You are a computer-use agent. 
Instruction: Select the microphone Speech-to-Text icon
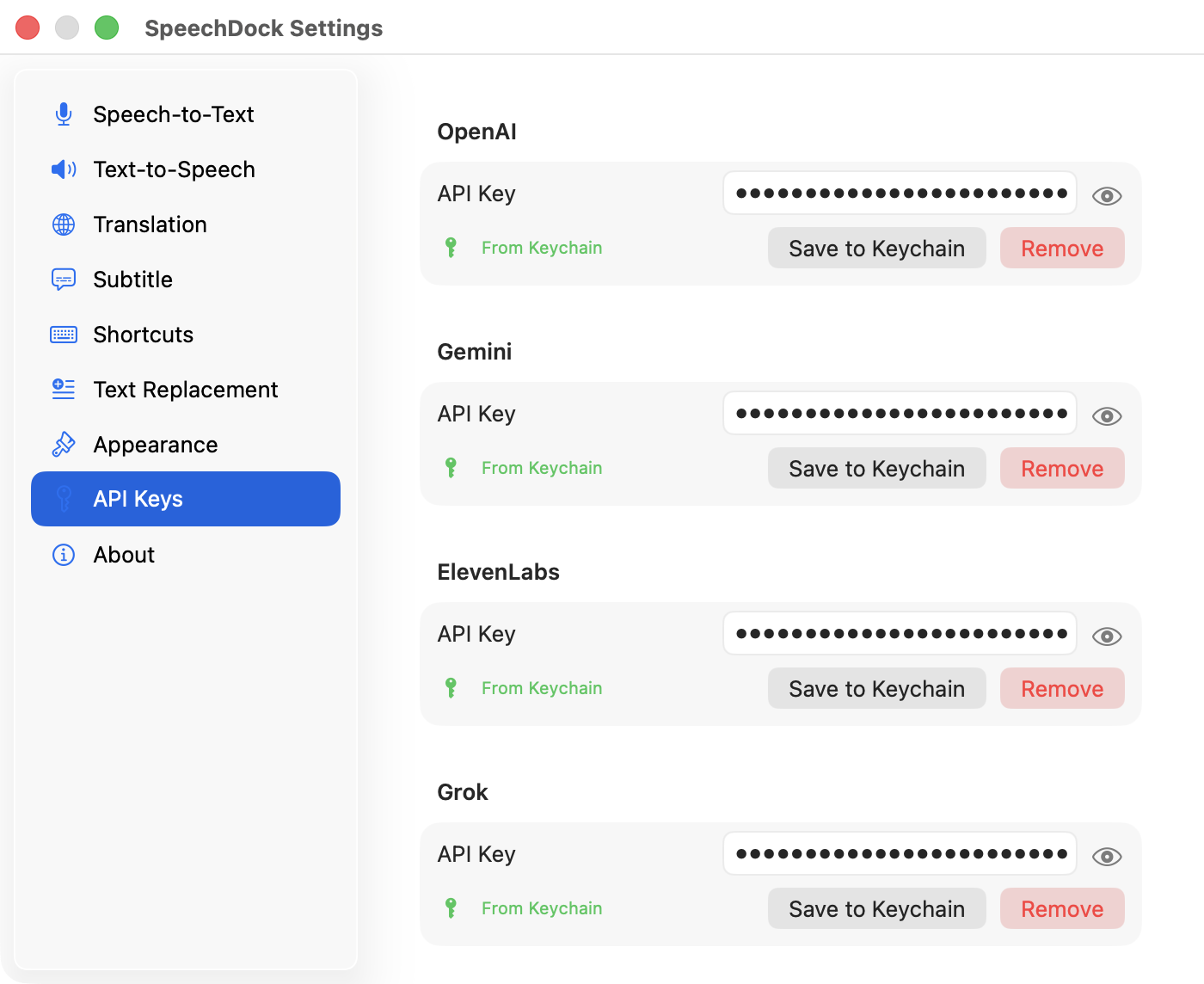tap(62, 114)
